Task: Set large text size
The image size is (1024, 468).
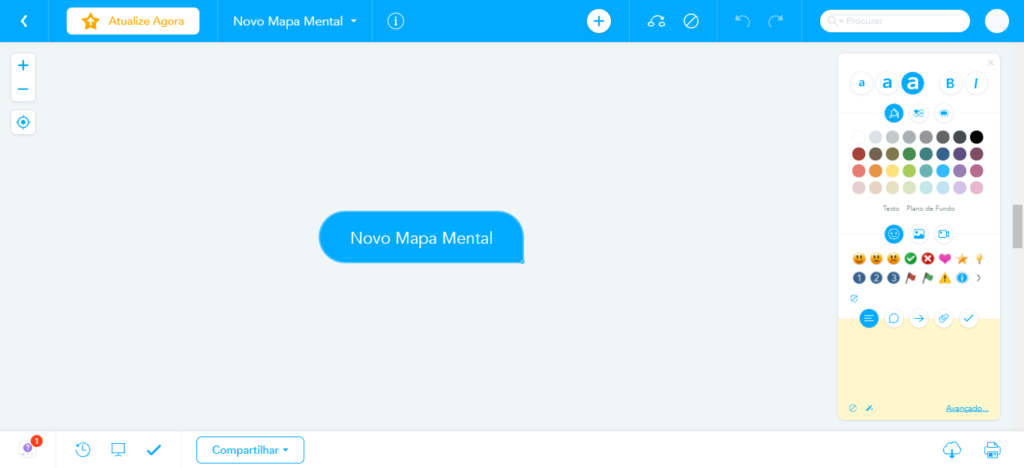Action: [x=913, y=84]
